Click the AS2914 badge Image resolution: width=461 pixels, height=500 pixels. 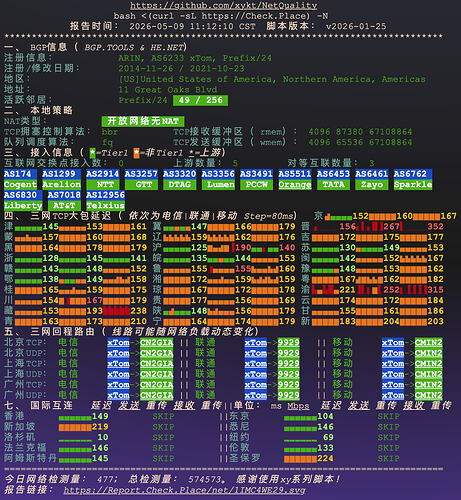tap(103, 174)
